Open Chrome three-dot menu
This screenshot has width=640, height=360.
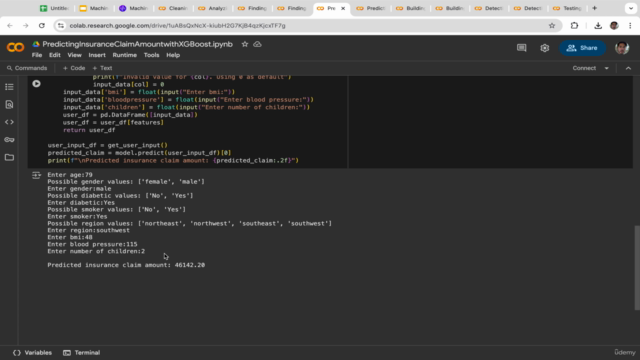click(x=630, y=26)
